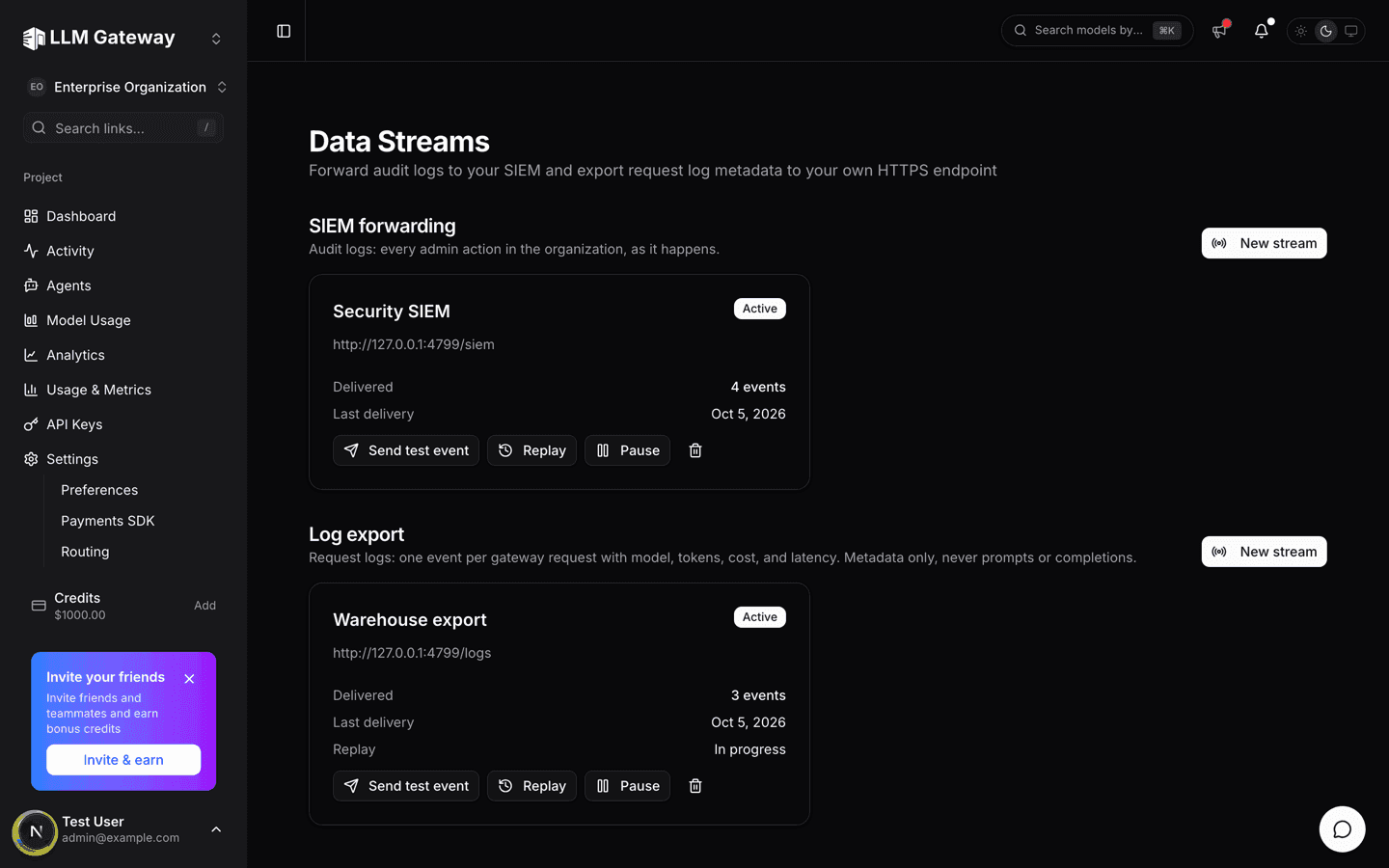Screen dimensions: 1389x868
Task: Expand the LLM Gateway switcher chevrons
Action: pos(216,39)
